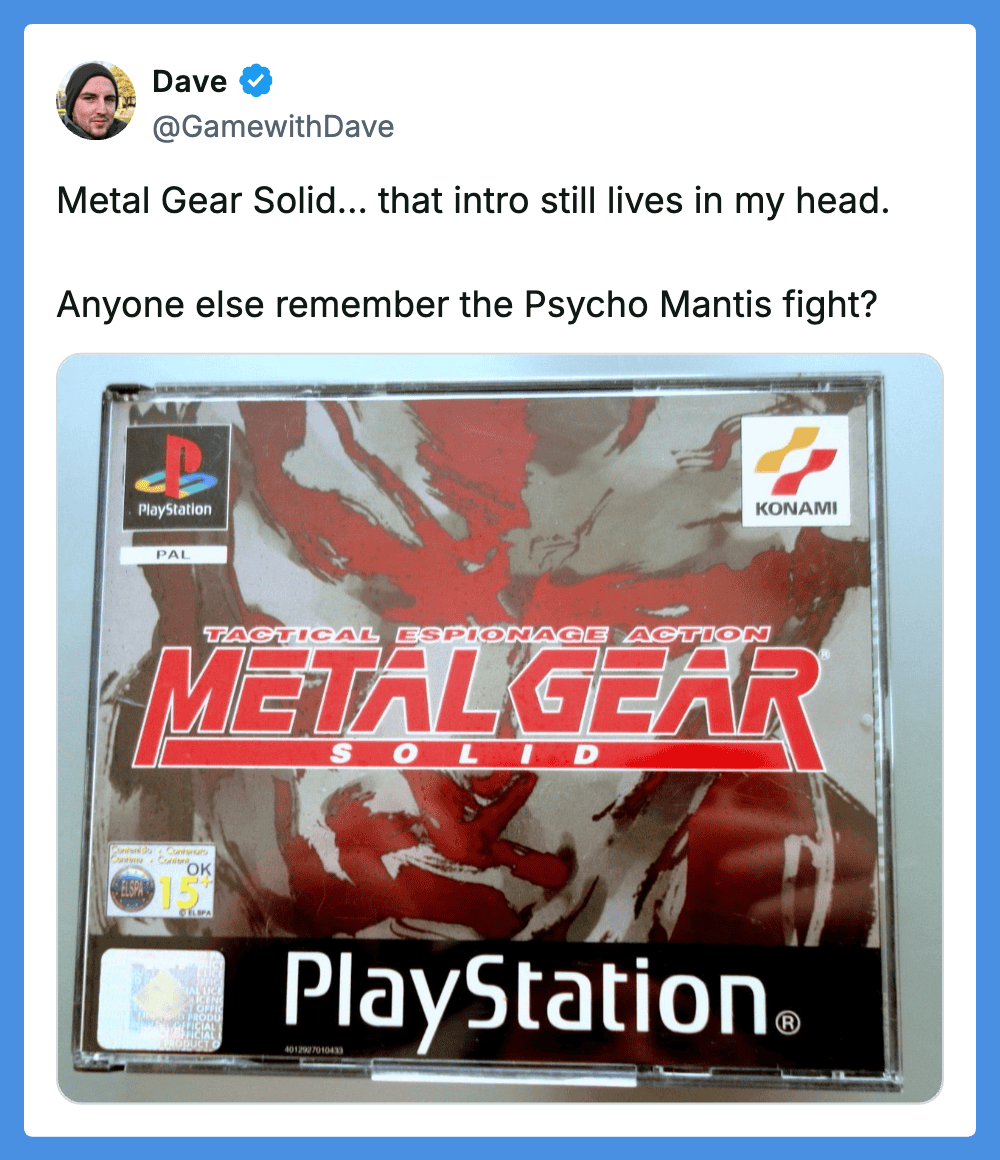The width and height of the screenshot is (1000, 1160).
Task: Click the registered trademark symbol after PlayStation
Action: 788,1023
